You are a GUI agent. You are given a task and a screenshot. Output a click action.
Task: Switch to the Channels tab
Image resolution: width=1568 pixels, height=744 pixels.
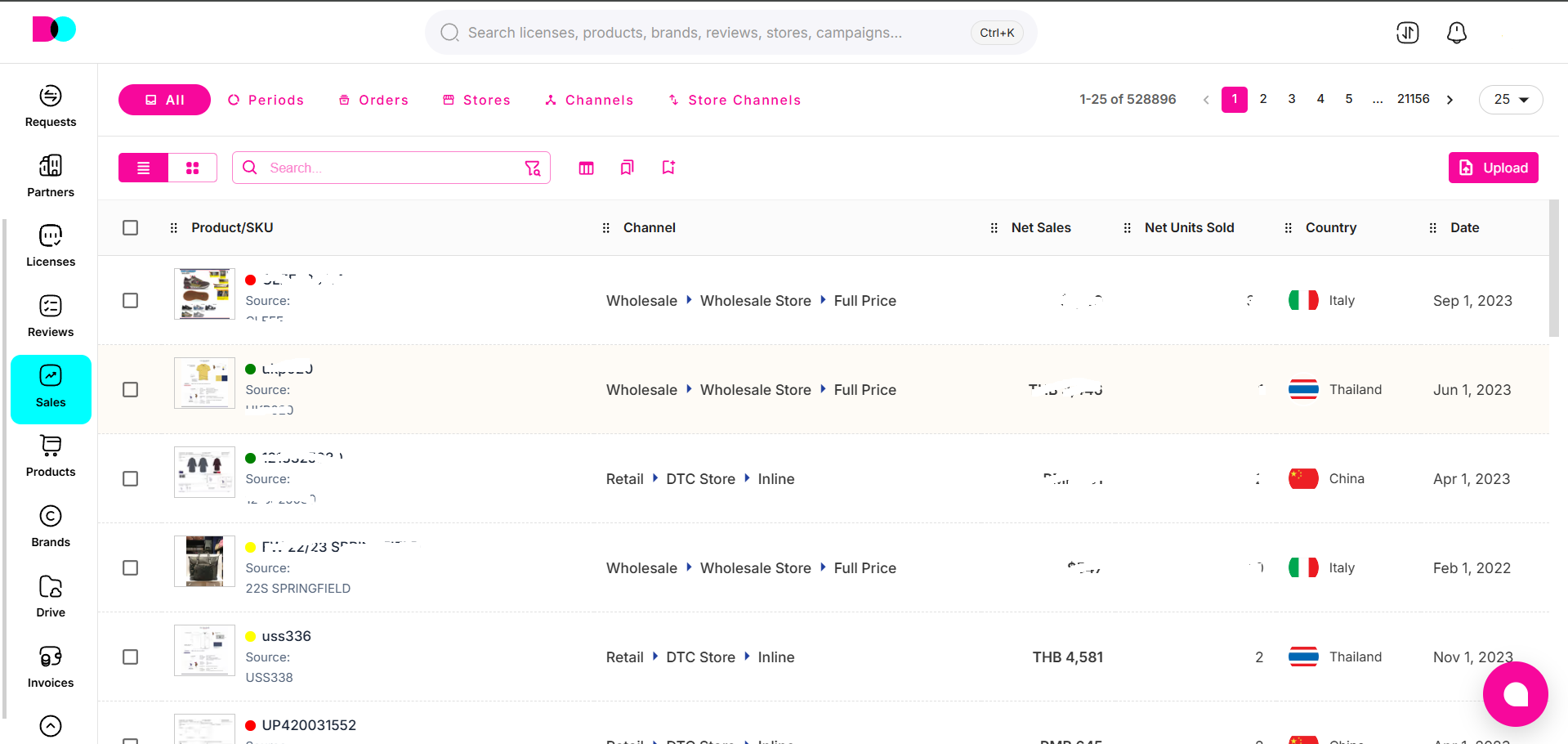(589, 100)
